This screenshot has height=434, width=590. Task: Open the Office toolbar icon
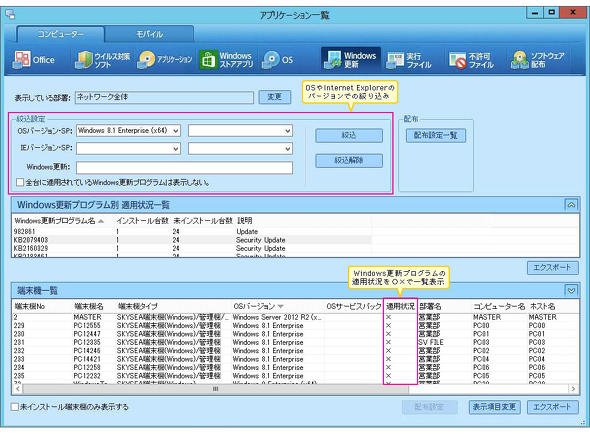[34, 59]
